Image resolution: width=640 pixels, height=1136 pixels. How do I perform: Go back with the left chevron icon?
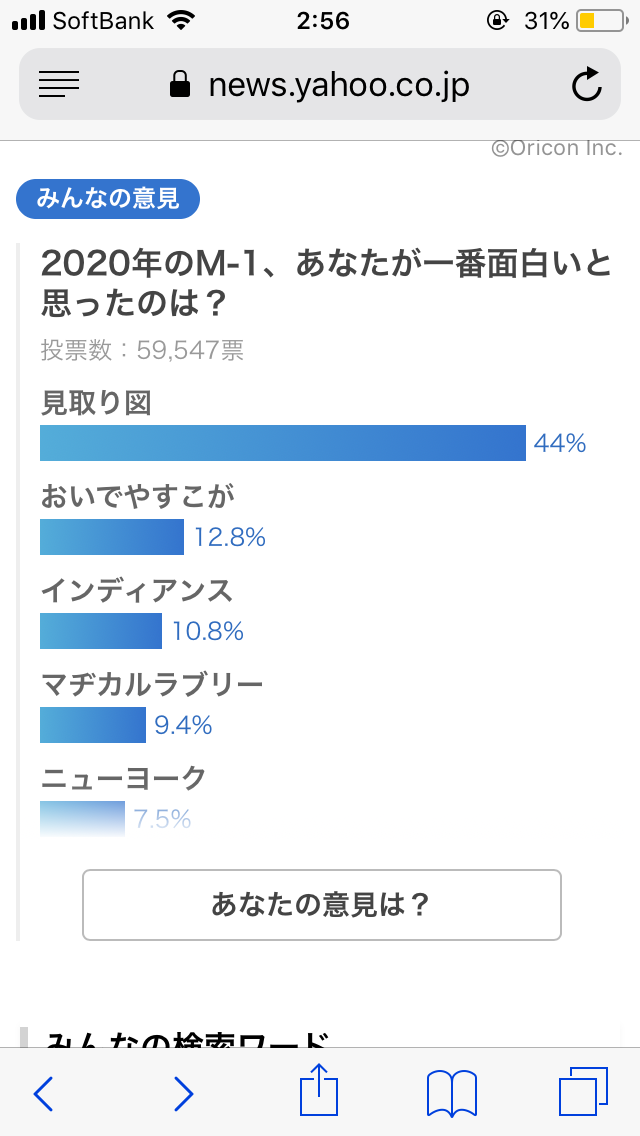pyautogui.click(x=43, y=1093)
